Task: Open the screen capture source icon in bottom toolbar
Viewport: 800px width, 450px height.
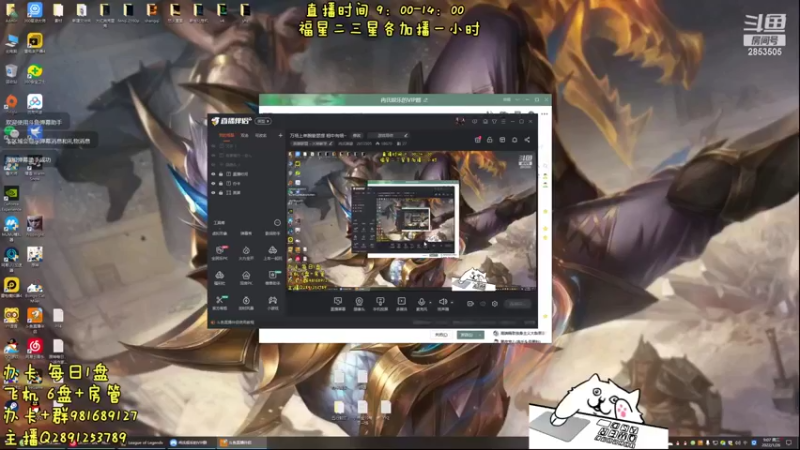Action: point(338,302)
